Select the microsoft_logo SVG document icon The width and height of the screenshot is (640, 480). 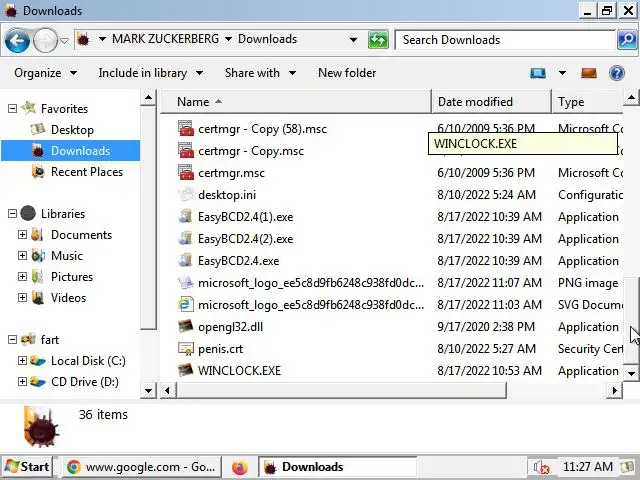186,304
